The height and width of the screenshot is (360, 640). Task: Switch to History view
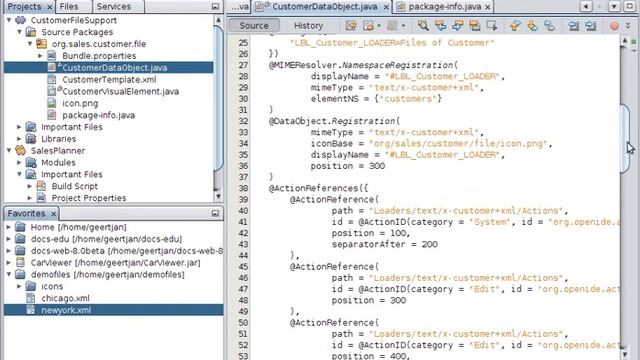[x=308, y=25]
